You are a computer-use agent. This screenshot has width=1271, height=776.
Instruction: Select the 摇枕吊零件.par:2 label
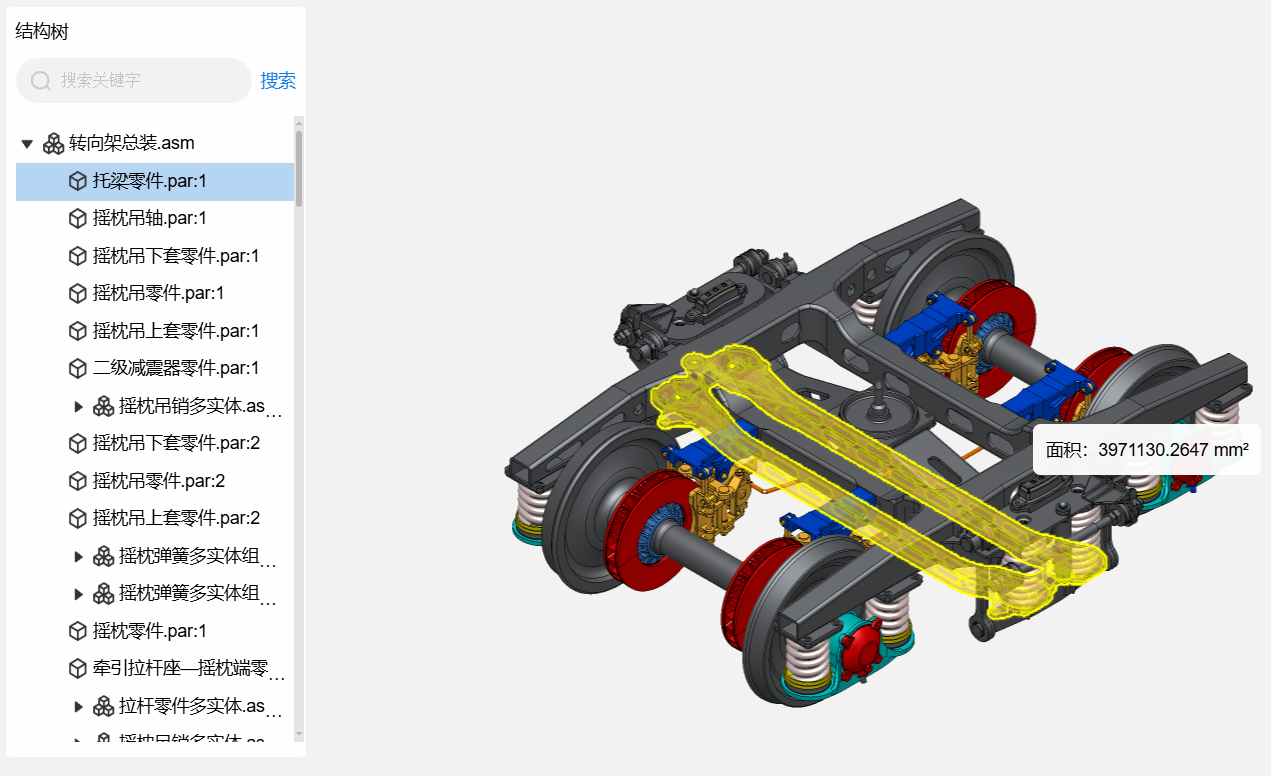pos(159,481)
